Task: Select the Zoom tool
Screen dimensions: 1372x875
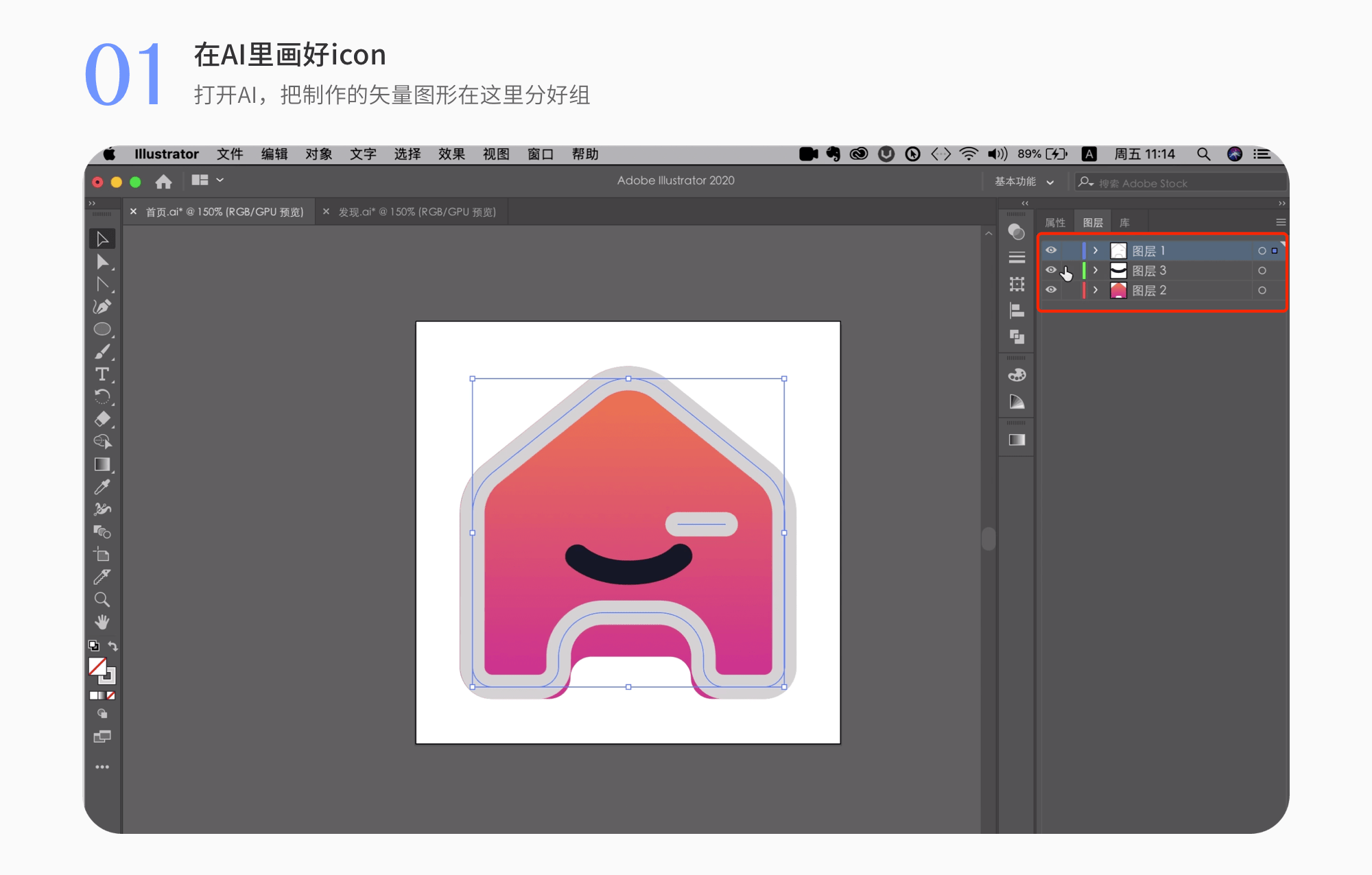Action: pos(102,599)
